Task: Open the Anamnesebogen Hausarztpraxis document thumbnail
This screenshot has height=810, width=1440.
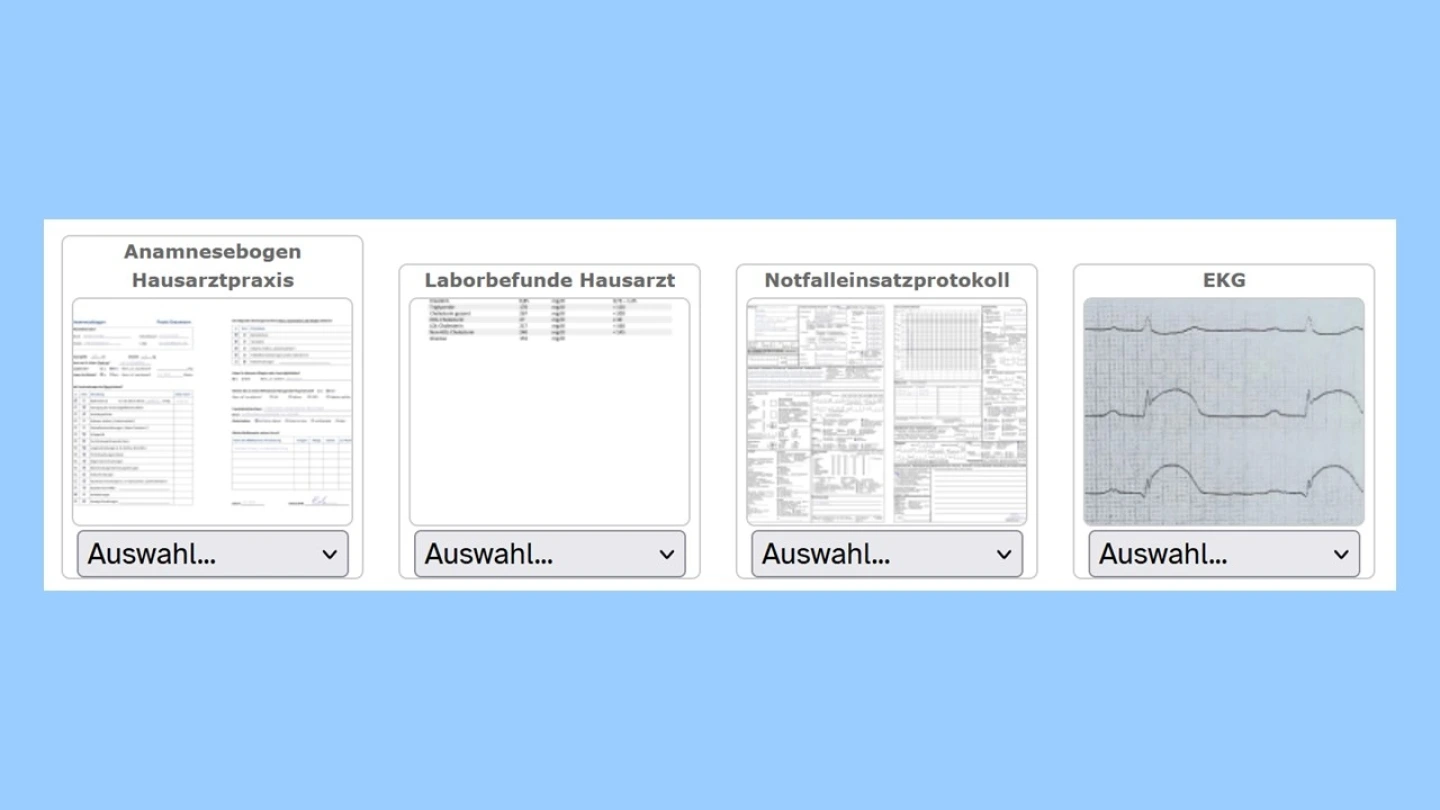Action: [x=212, y=411]
